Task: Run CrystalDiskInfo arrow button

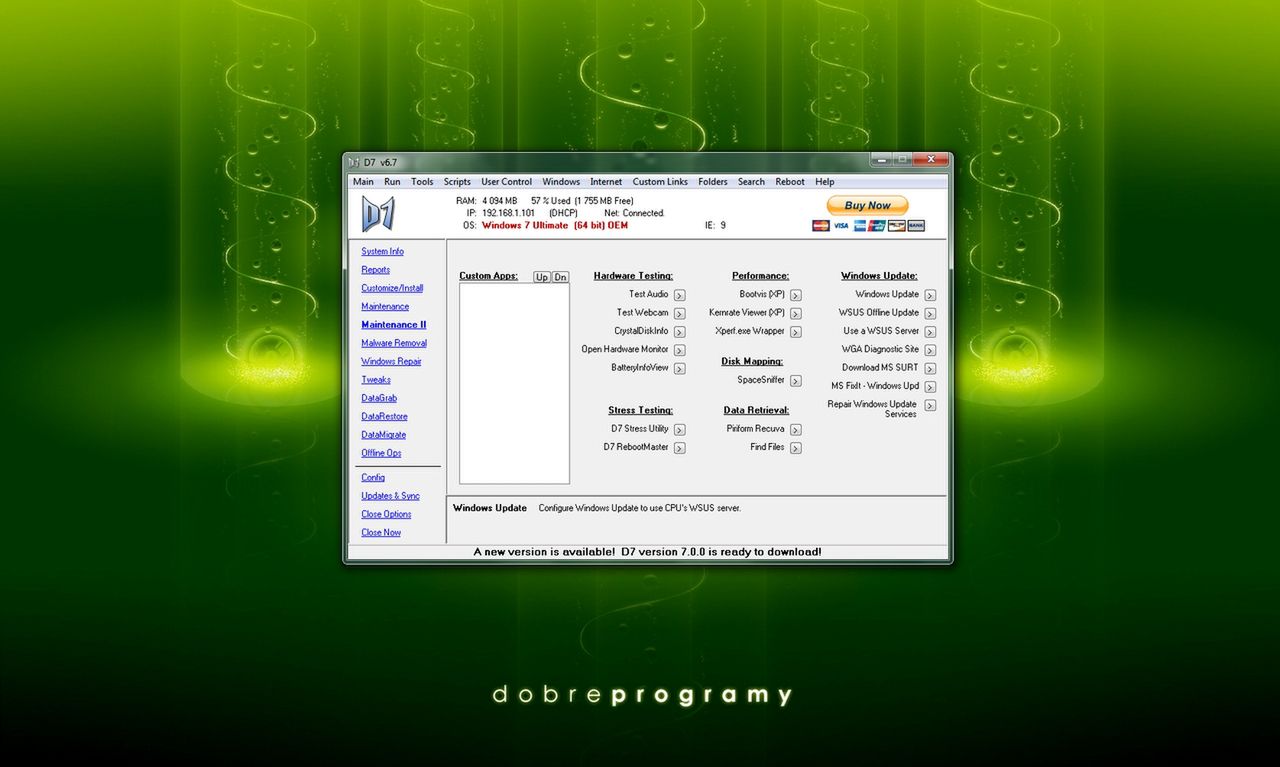Action: [679, 332]
